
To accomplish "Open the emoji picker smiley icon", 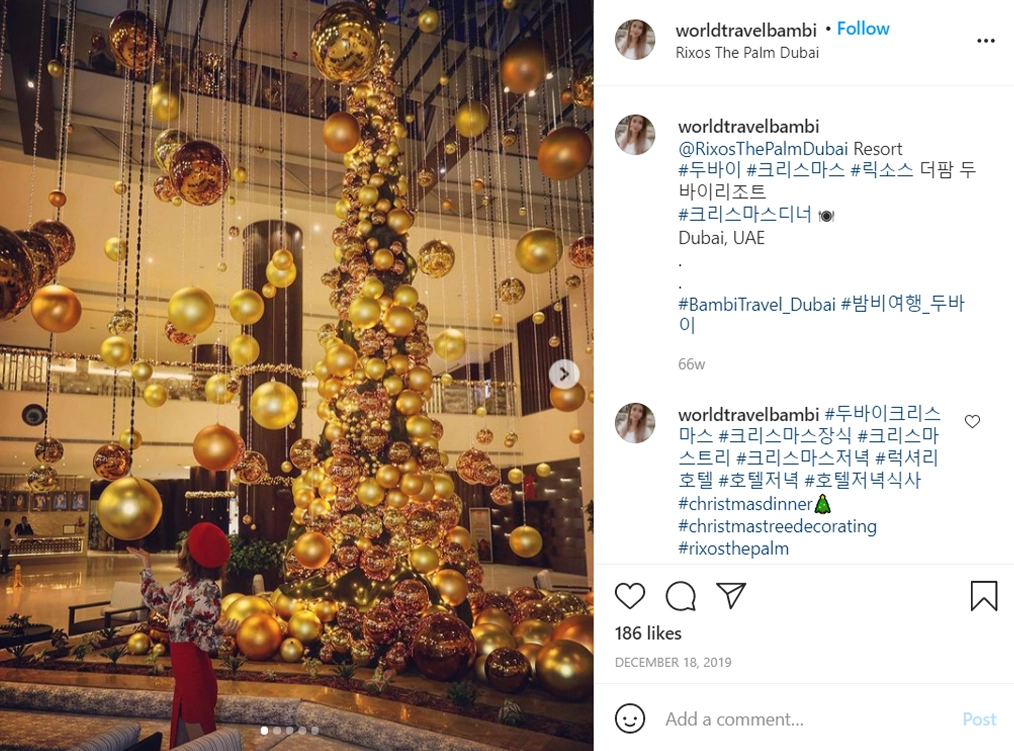I will tap(630, 719).
